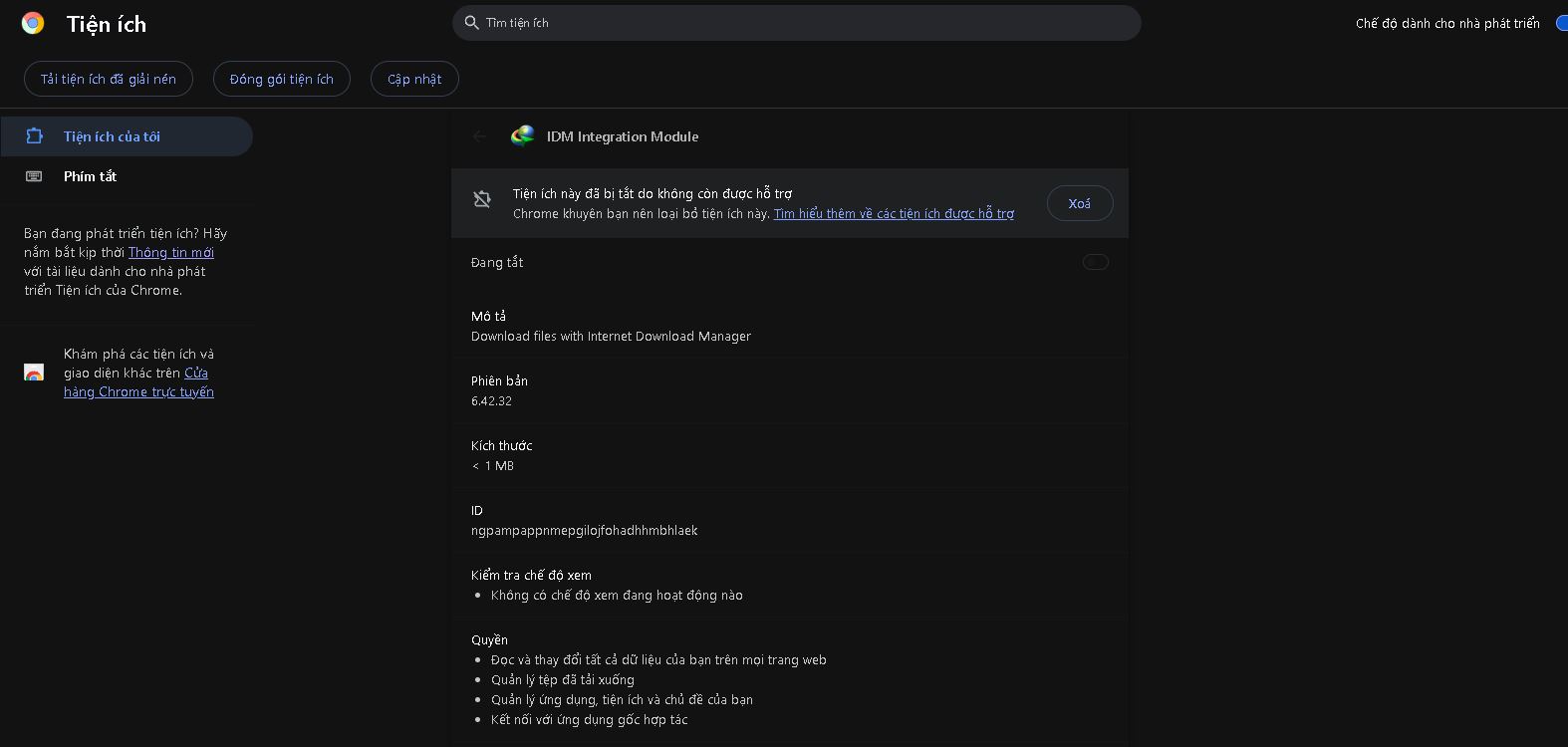Switch to Phím tắt in the sidebar

[90, 176]
